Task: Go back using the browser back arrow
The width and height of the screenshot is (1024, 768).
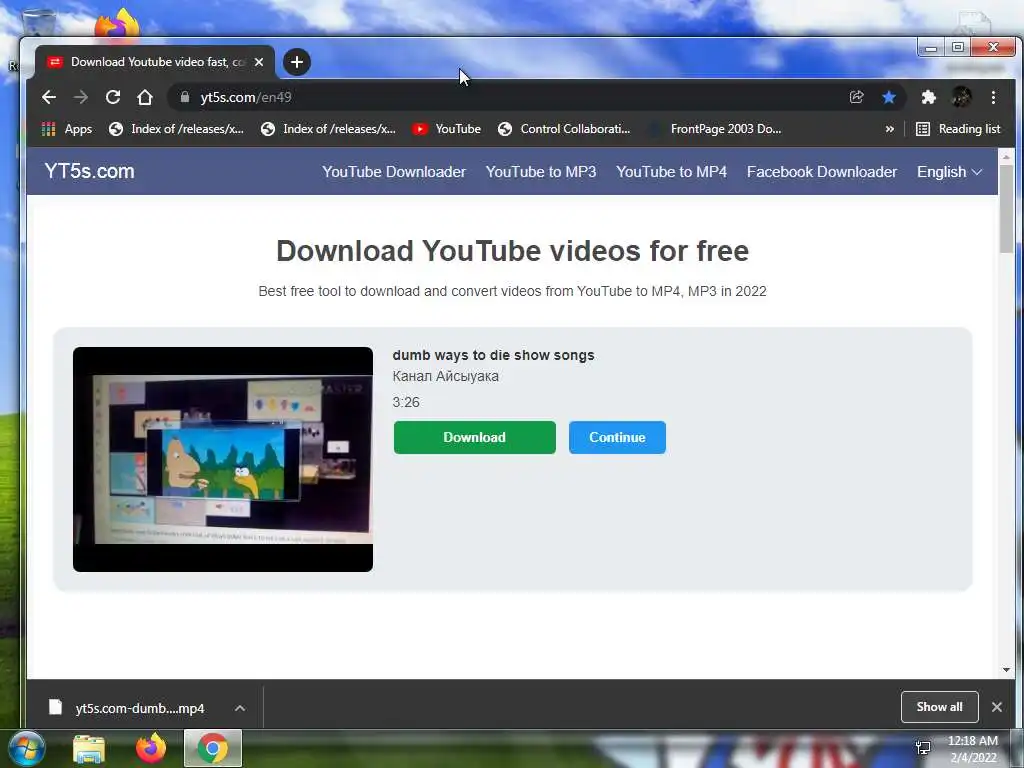Action: (x=49, y=97)
